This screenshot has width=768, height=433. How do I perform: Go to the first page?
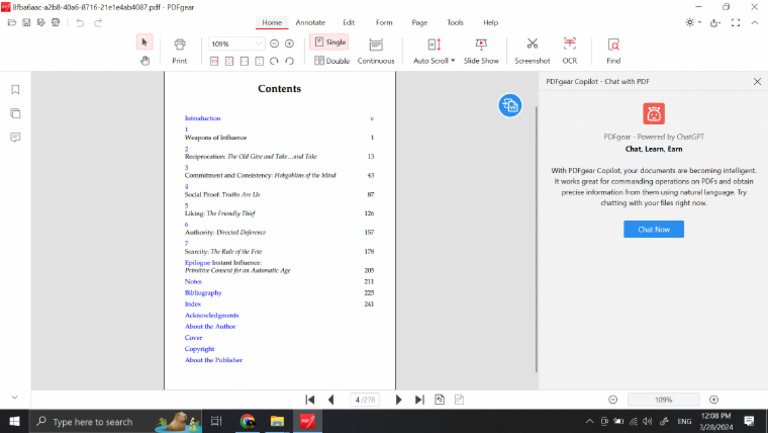[310, 400]
